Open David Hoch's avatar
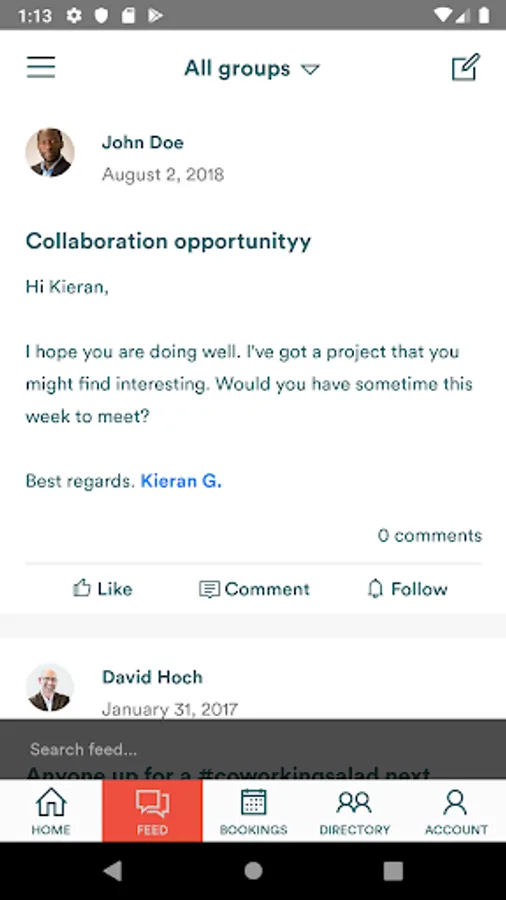 50,688
